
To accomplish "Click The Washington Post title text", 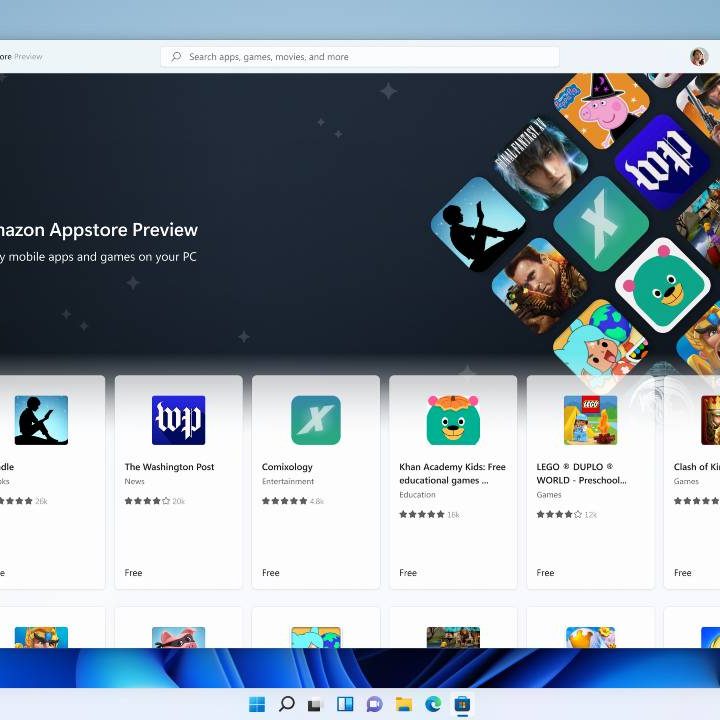I will coord(169,467).
